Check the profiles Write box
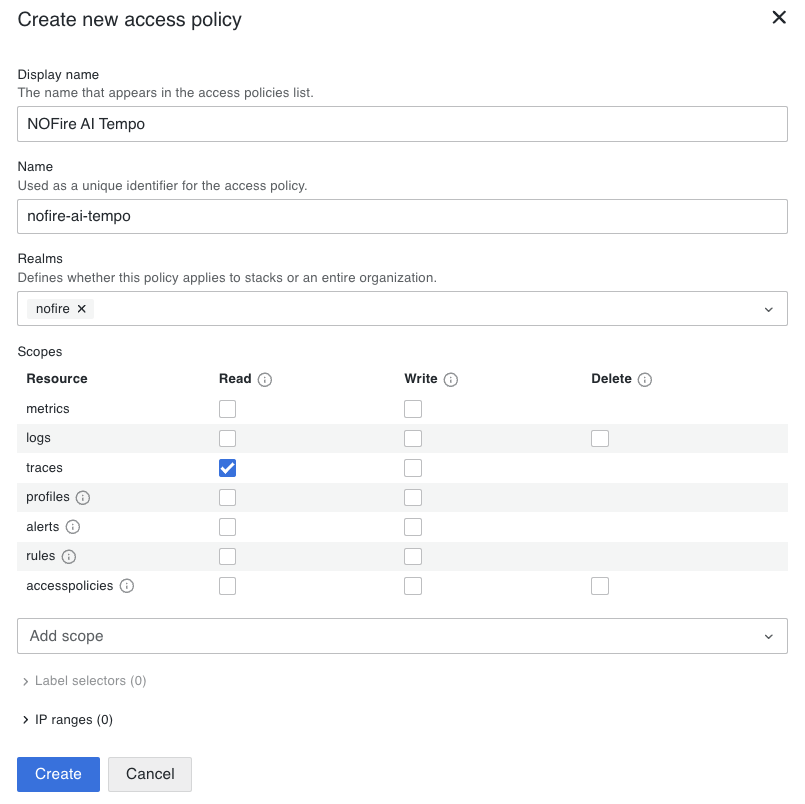805x804 pixels. 413,497
